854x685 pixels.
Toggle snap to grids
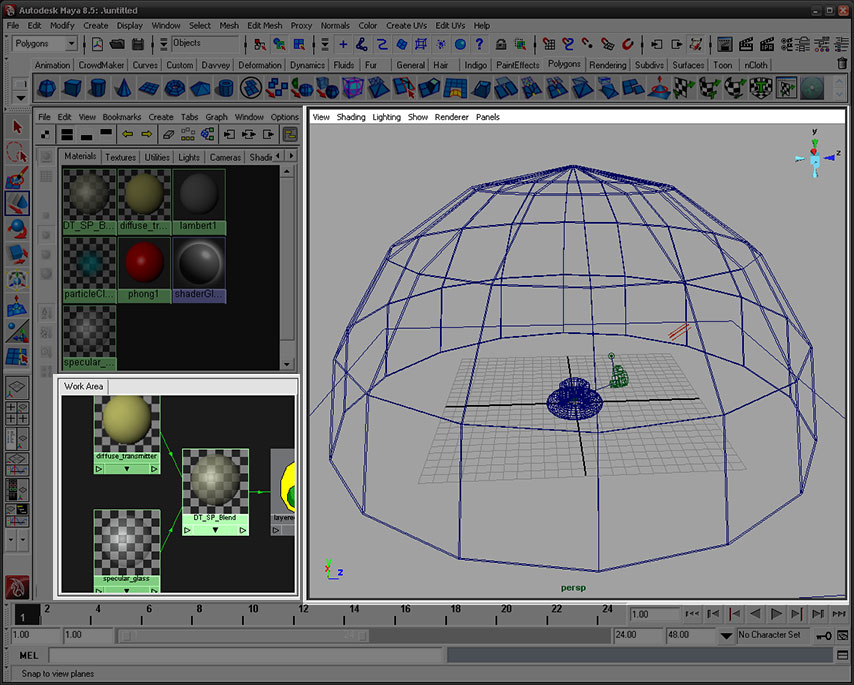point(548,44)
